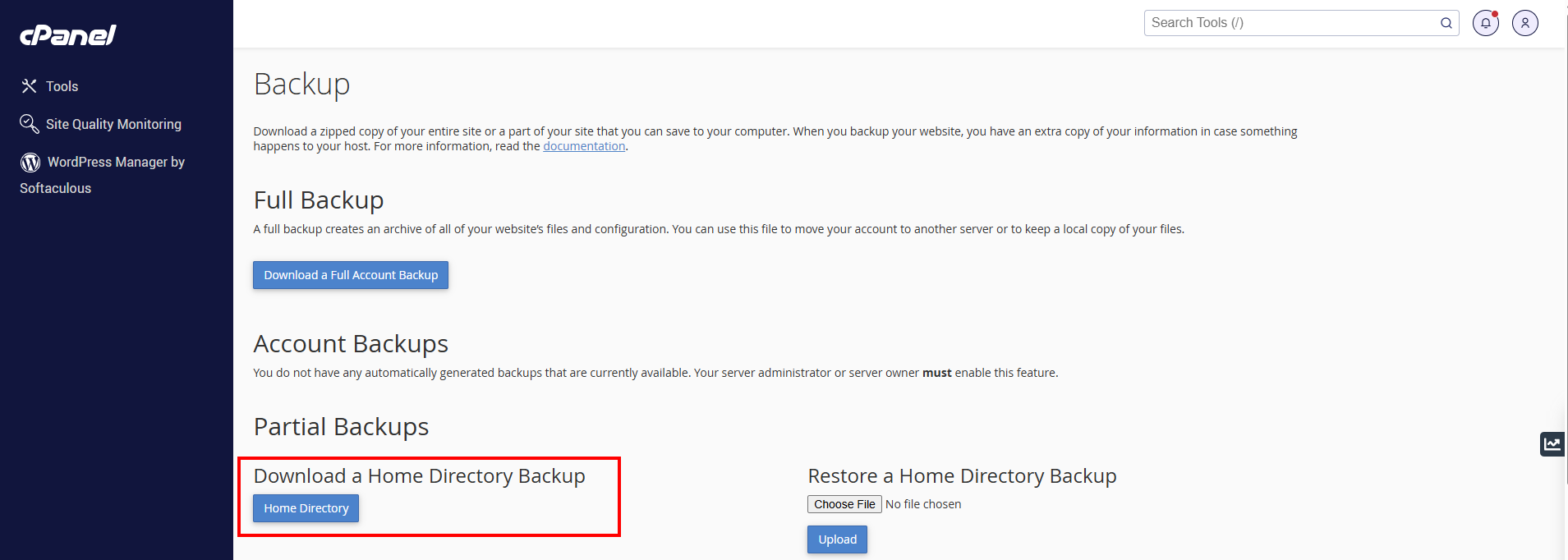This screenshot has width=1568, height=560.
Task: Open the user account profile icon
Action: [1525, 23]
